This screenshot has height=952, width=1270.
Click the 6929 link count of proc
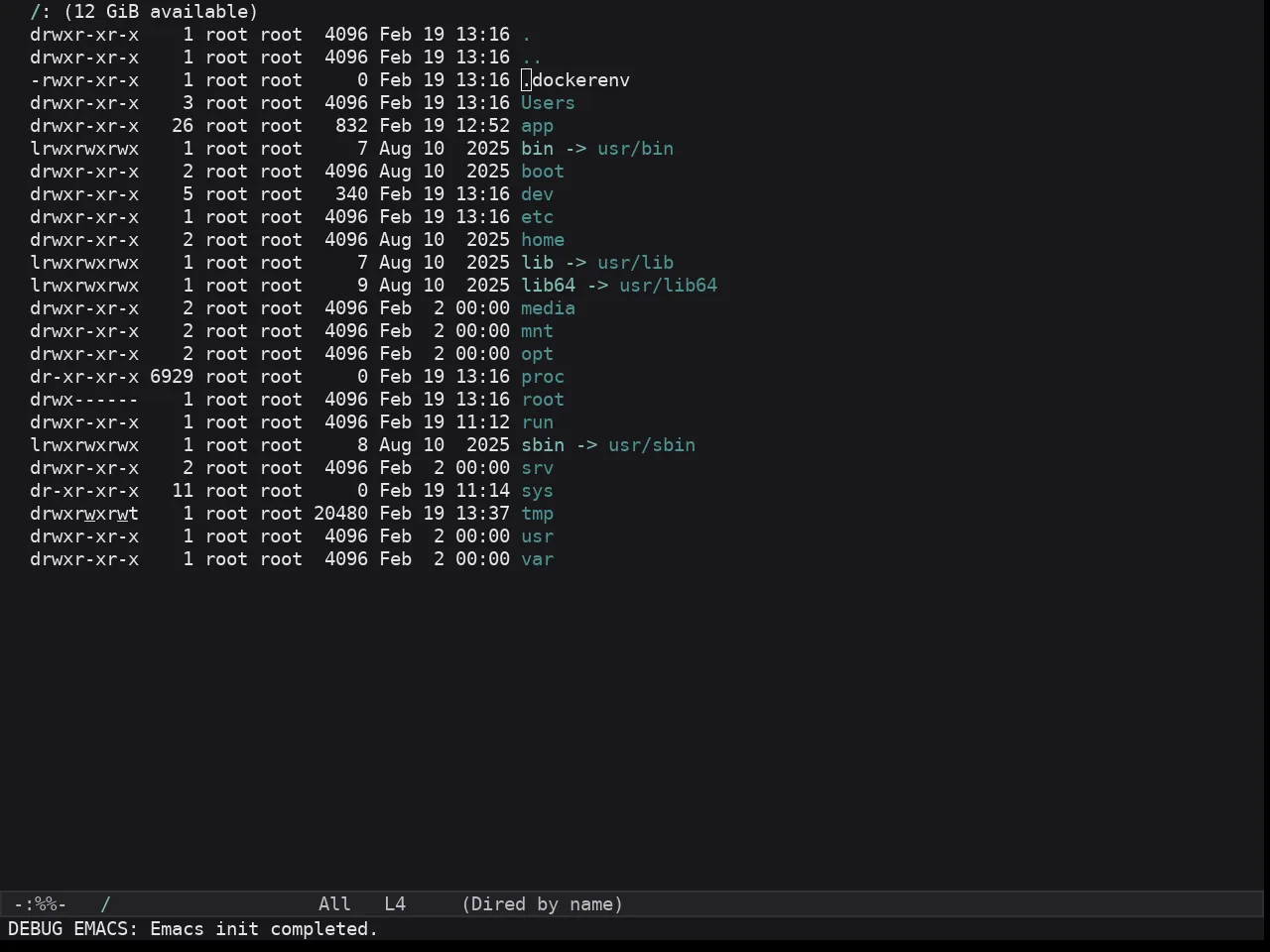pyautogui.click(x=172, y=377)
